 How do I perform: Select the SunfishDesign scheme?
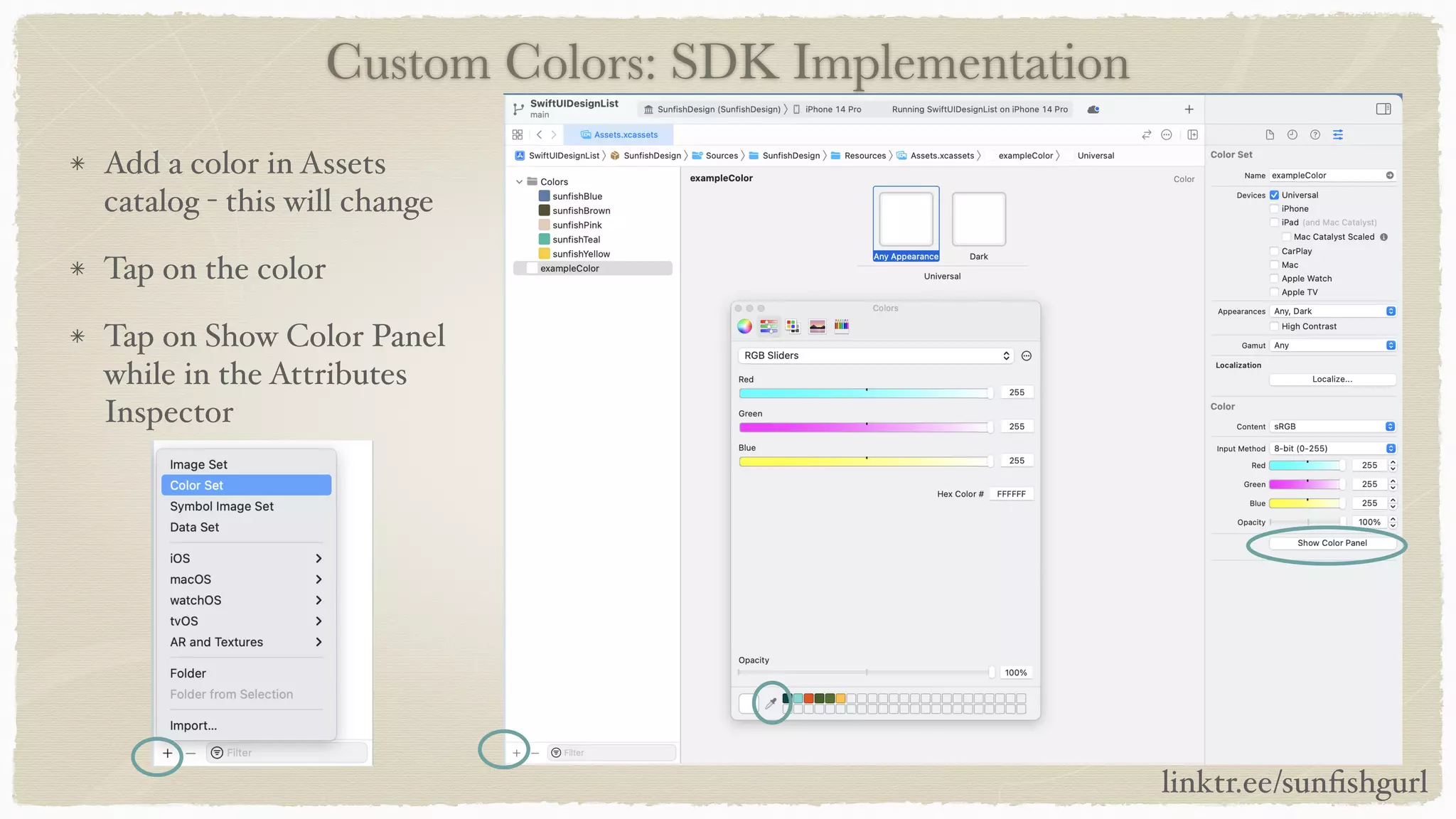(x=712, y=109)
